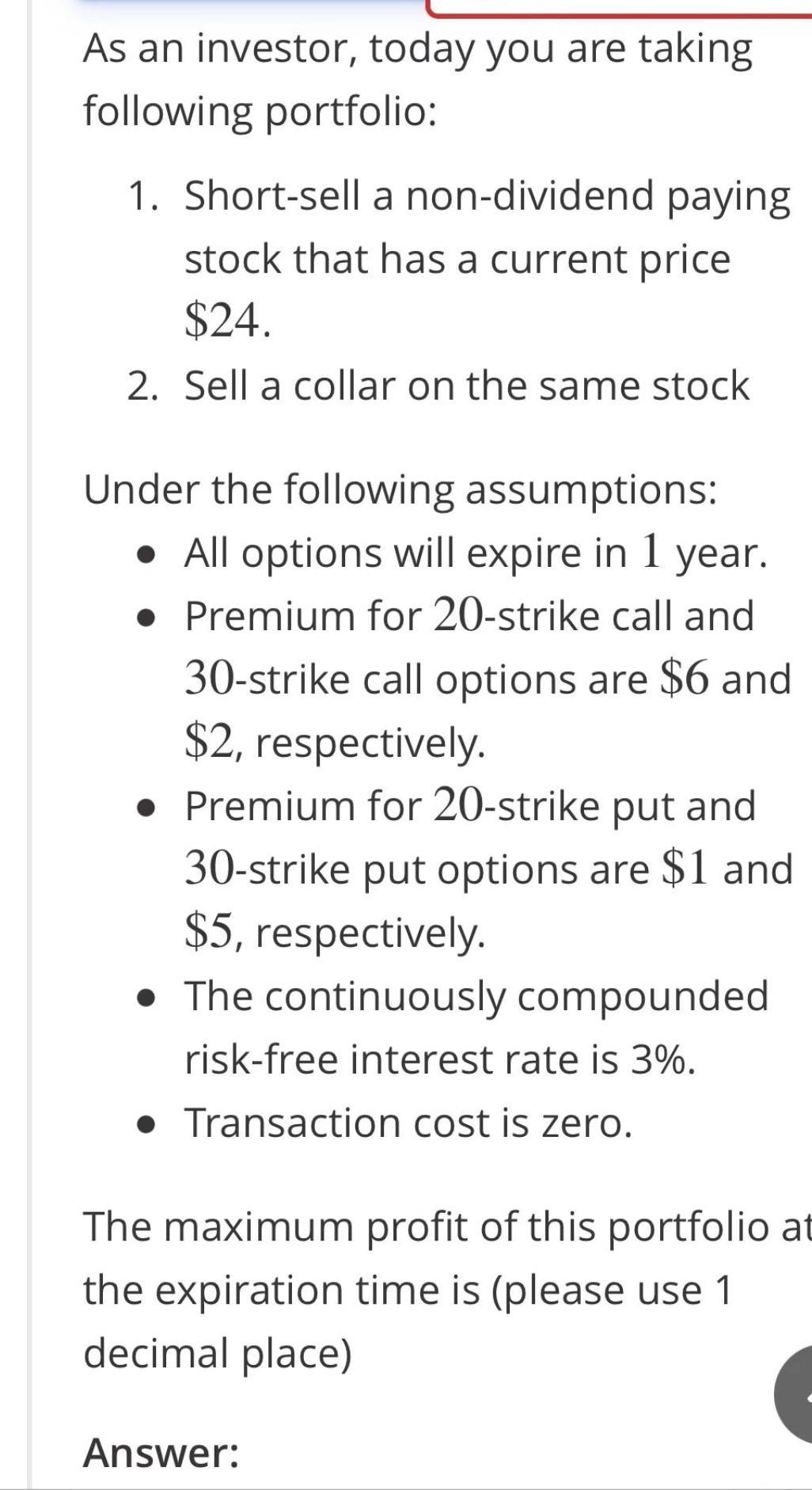
Task: Click the 'Under the following assumptions:' heading
Action: 401,490
